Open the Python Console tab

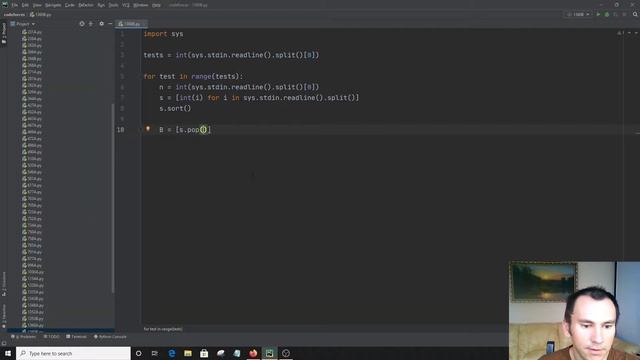110,337
